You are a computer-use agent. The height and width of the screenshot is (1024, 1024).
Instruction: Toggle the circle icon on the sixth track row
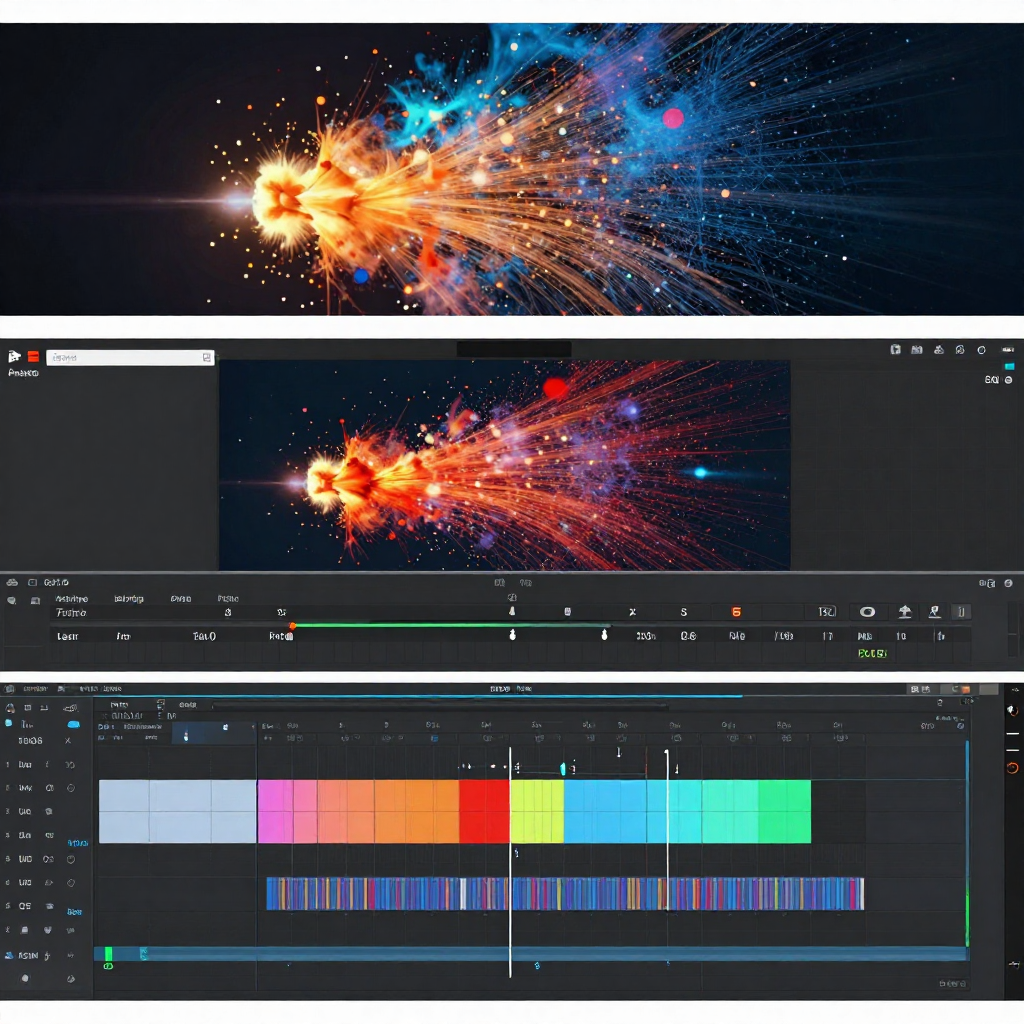[71, 883]
